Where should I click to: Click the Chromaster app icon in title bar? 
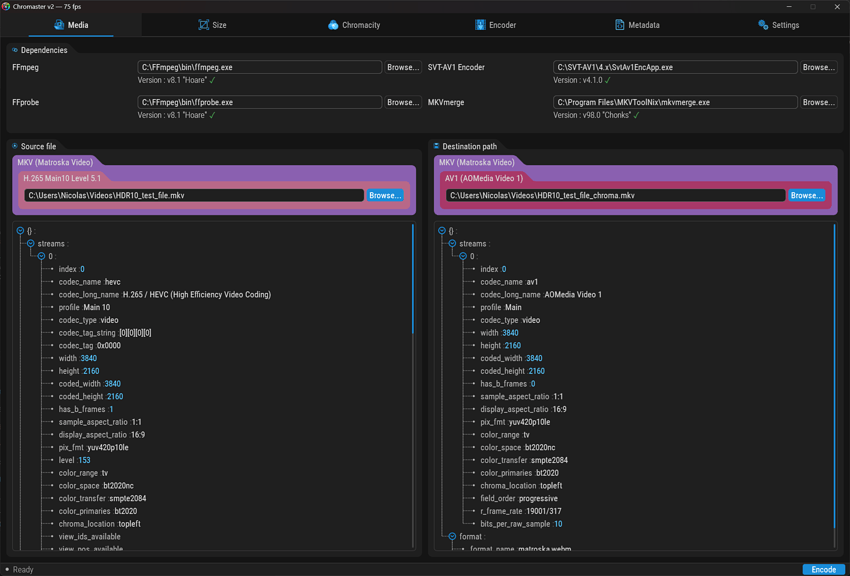tap(6, 7)
